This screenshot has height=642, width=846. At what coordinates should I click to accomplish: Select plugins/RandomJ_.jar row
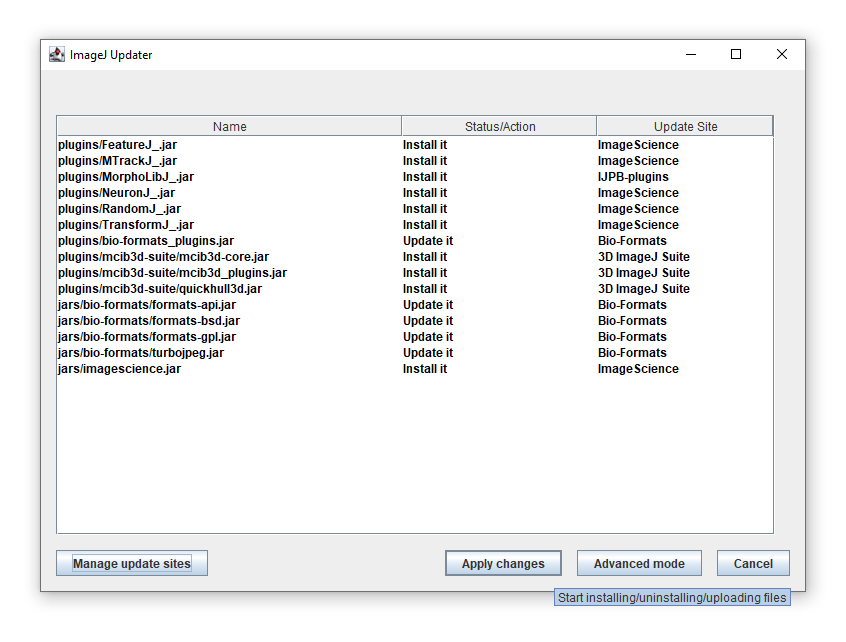pos(414,209)
